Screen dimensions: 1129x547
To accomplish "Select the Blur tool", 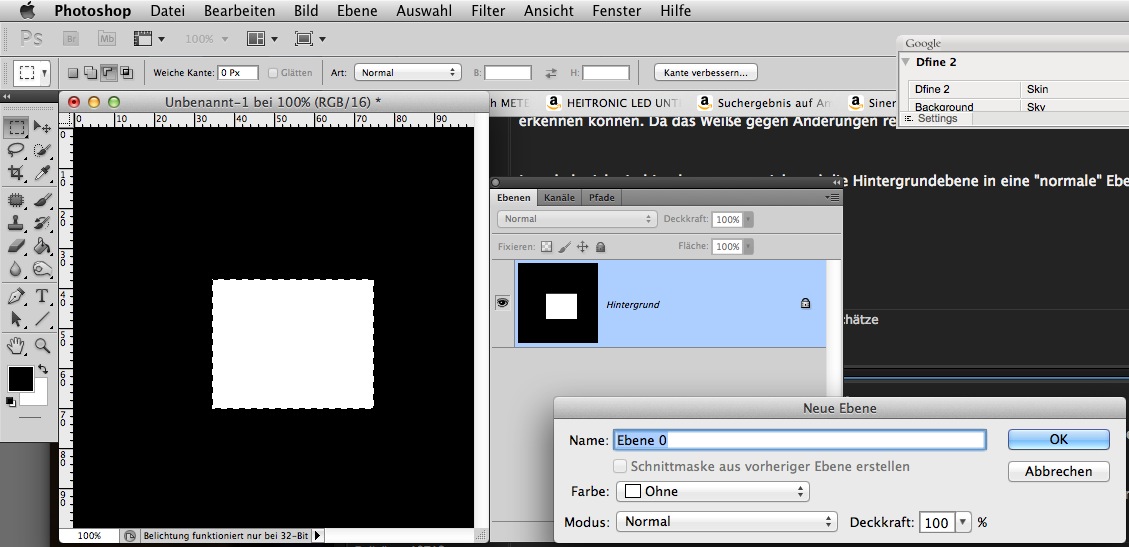I will (x=16, y=269).
